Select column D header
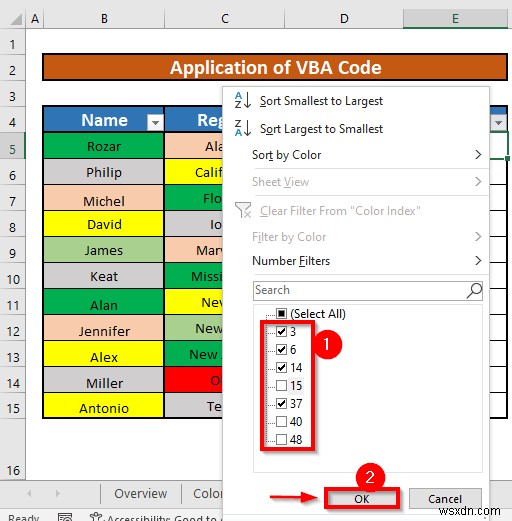Viewport: 512px width, 521px height. click(344, 19)
